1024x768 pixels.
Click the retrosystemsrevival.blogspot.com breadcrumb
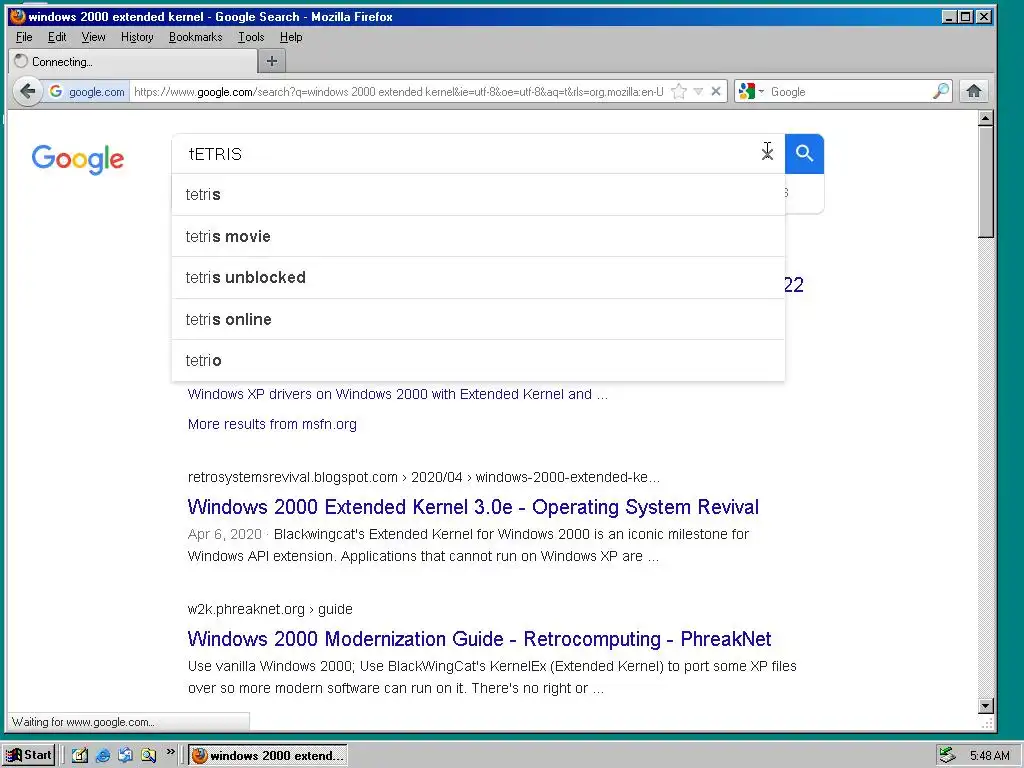(x=423, y=477)
